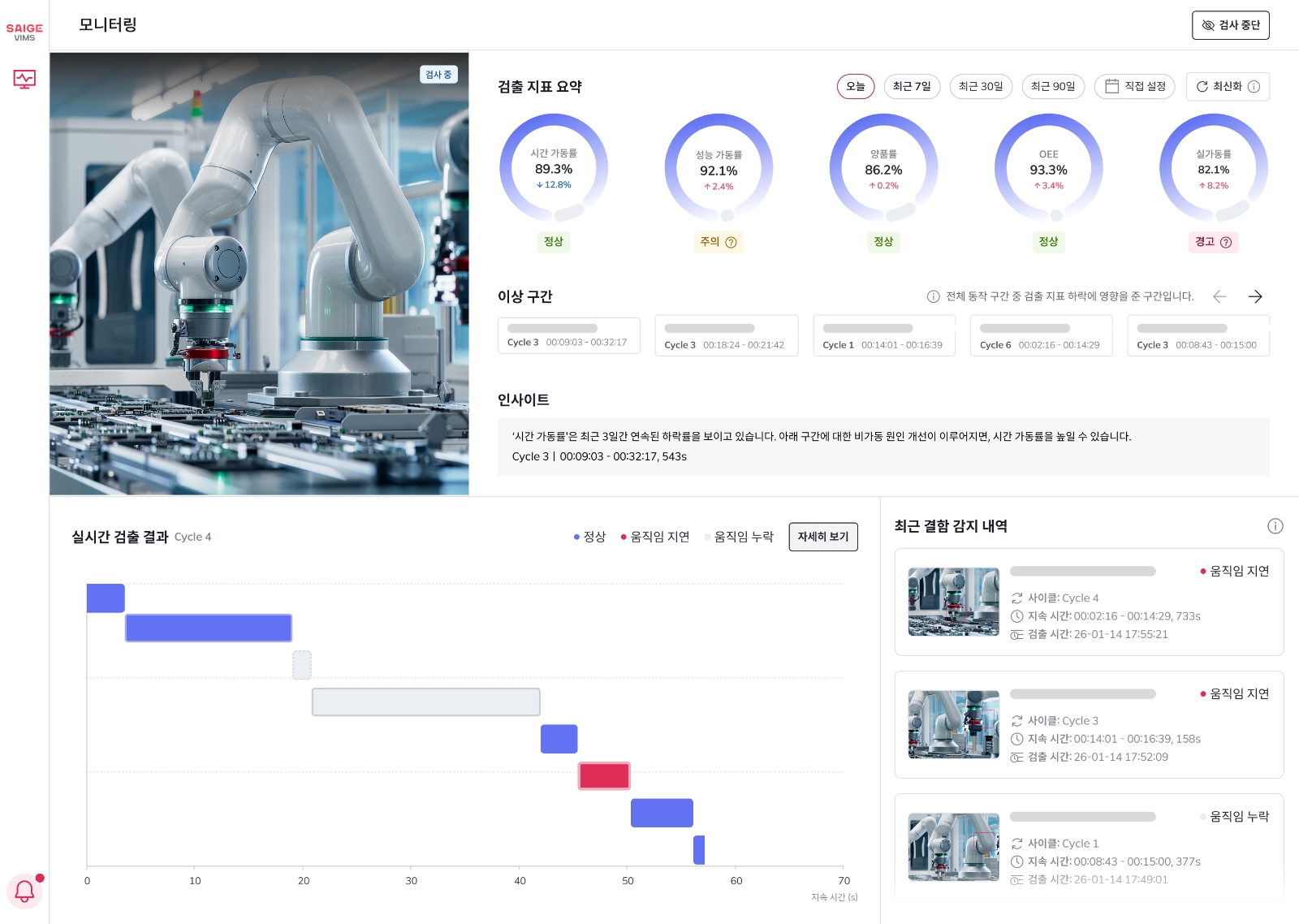This screenshot has width=1299, height=924.
Task: Go to previous anomaly section arrow
Action: 1219,296
